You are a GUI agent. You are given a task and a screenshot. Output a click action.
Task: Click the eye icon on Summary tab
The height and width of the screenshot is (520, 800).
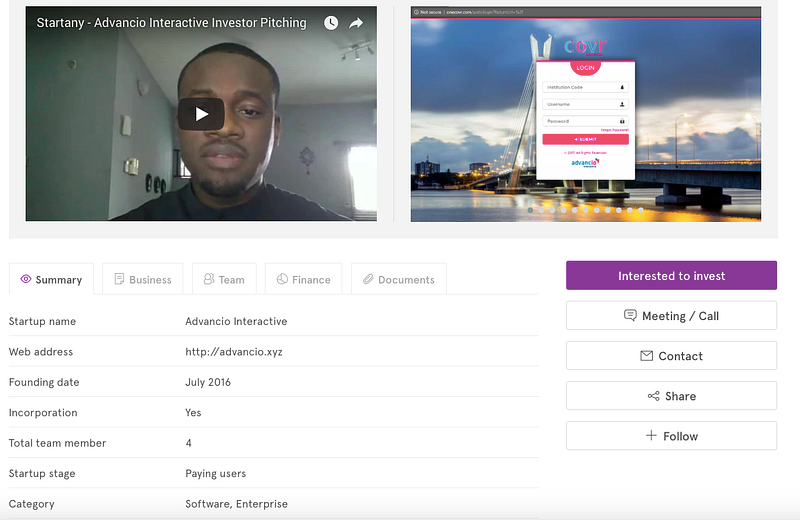click(x=26, y=279)
